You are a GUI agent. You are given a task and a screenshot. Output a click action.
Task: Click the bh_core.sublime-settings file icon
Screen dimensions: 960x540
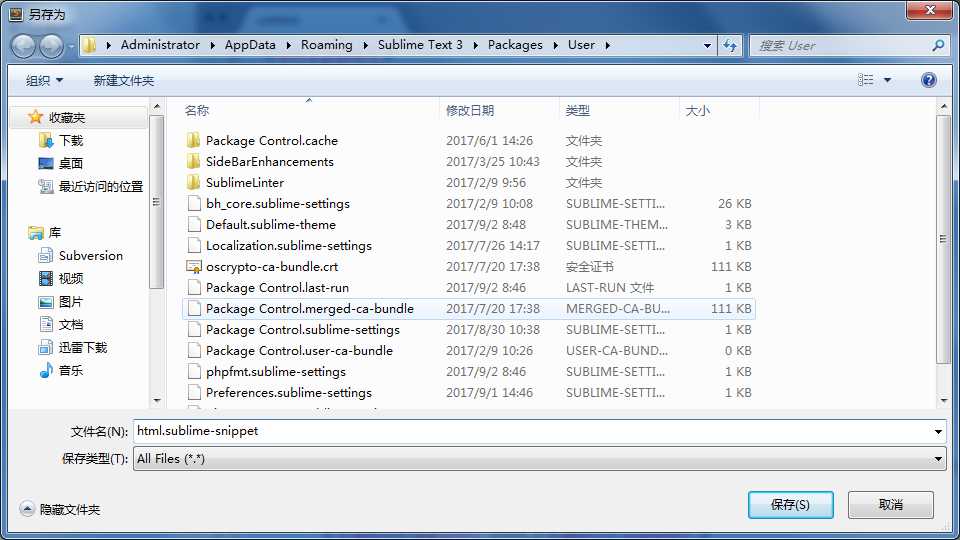coord(194,203)
